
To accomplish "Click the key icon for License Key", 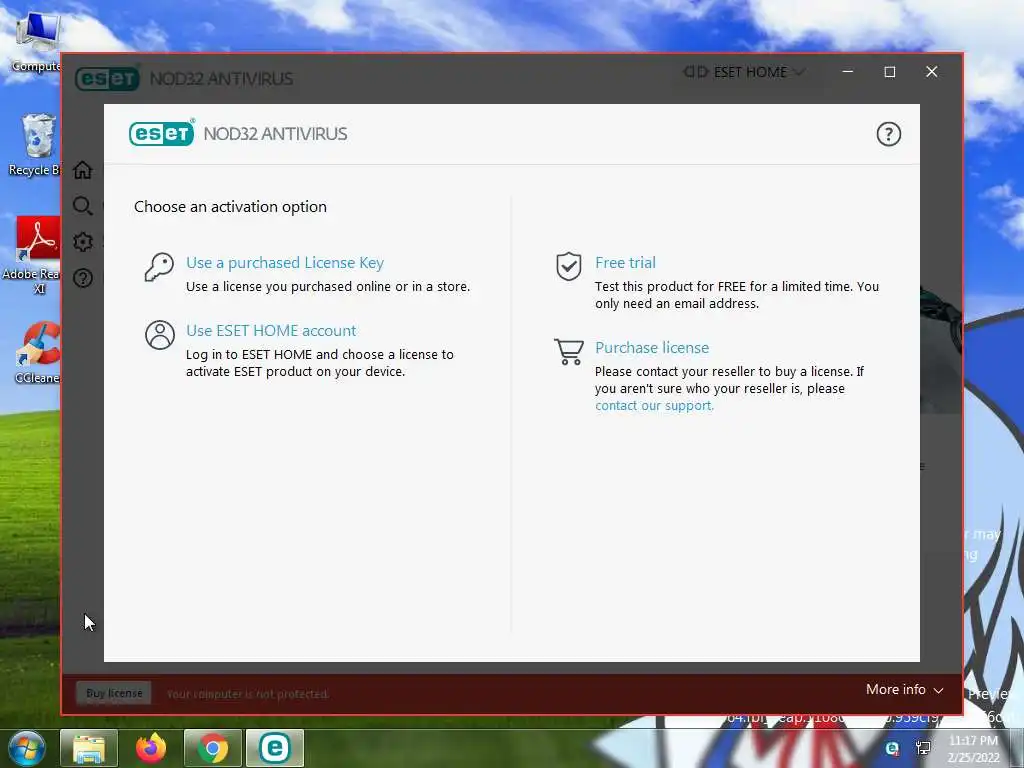I will click(159, 267).
